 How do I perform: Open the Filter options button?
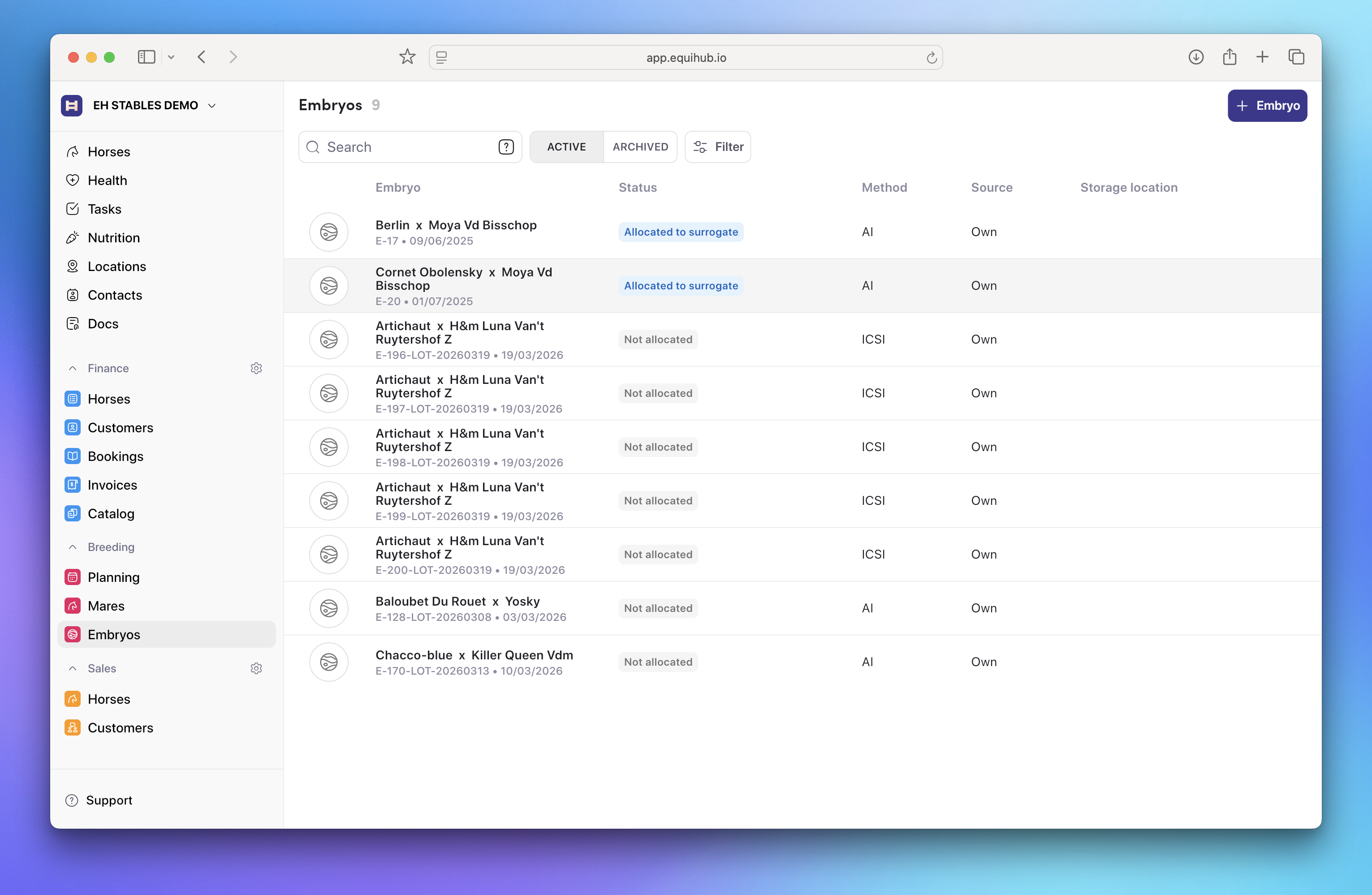(718, 147)
